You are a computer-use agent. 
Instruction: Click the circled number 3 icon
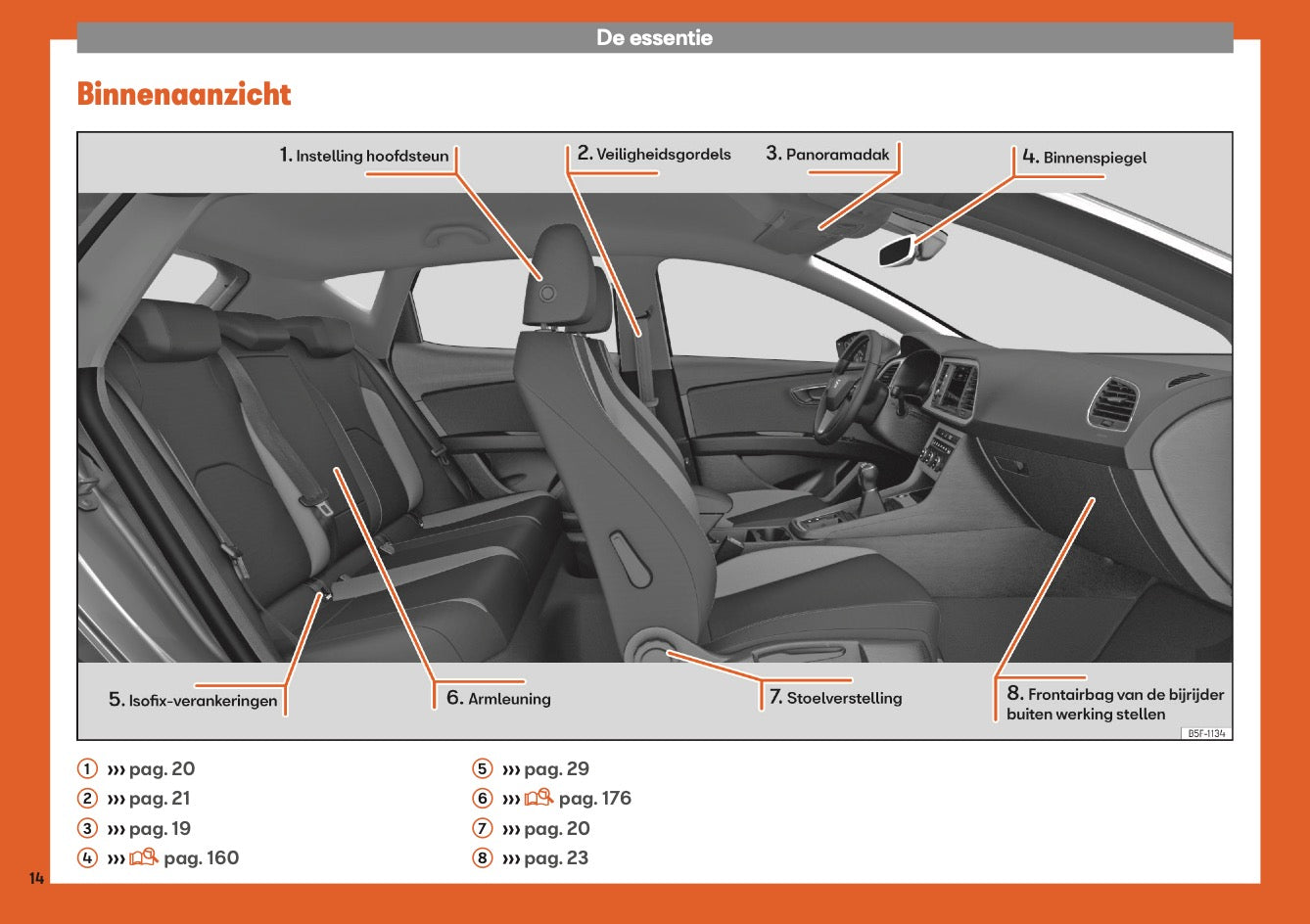click(x=88, y=829)
